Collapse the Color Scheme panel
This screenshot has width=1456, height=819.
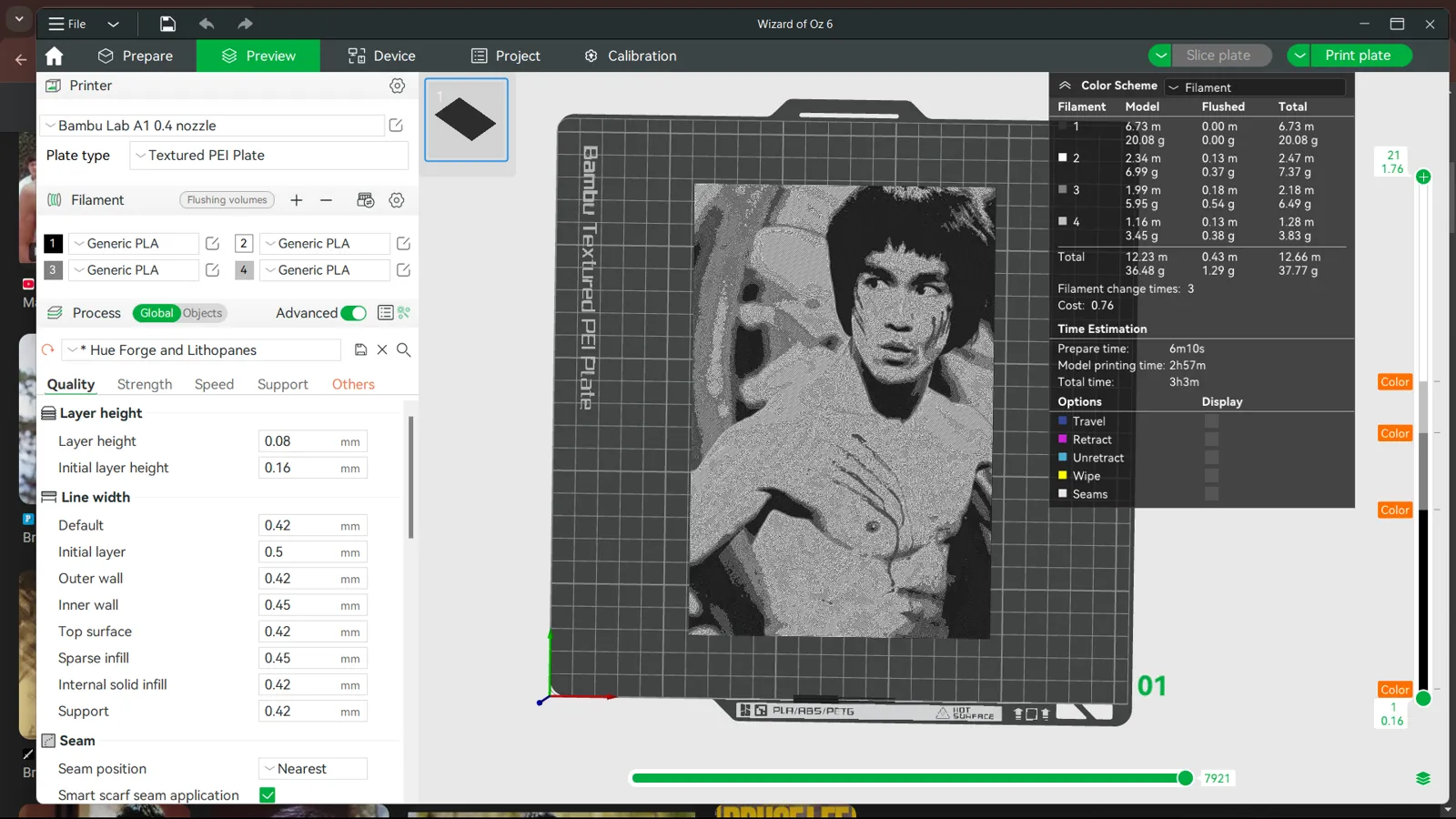pos(1064,86)
